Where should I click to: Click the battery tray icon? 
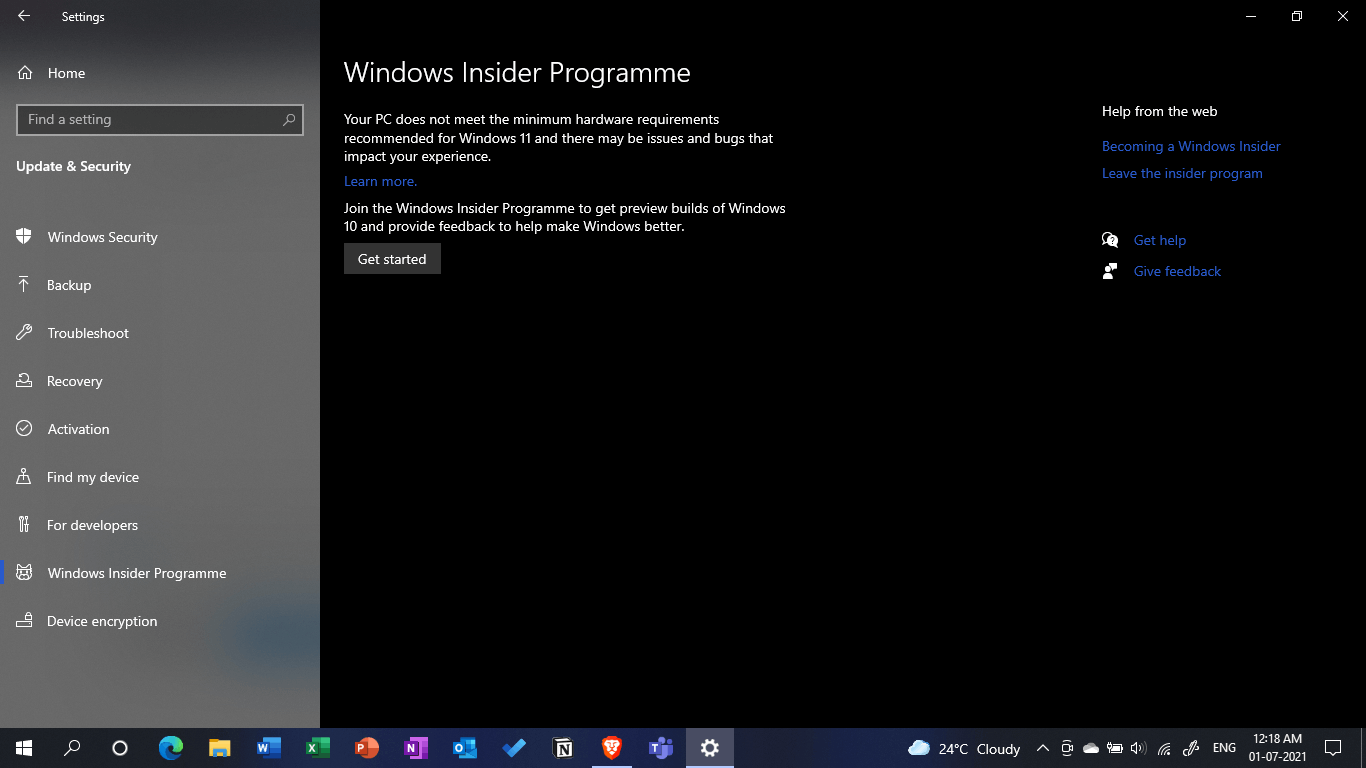pos(1115,748)
